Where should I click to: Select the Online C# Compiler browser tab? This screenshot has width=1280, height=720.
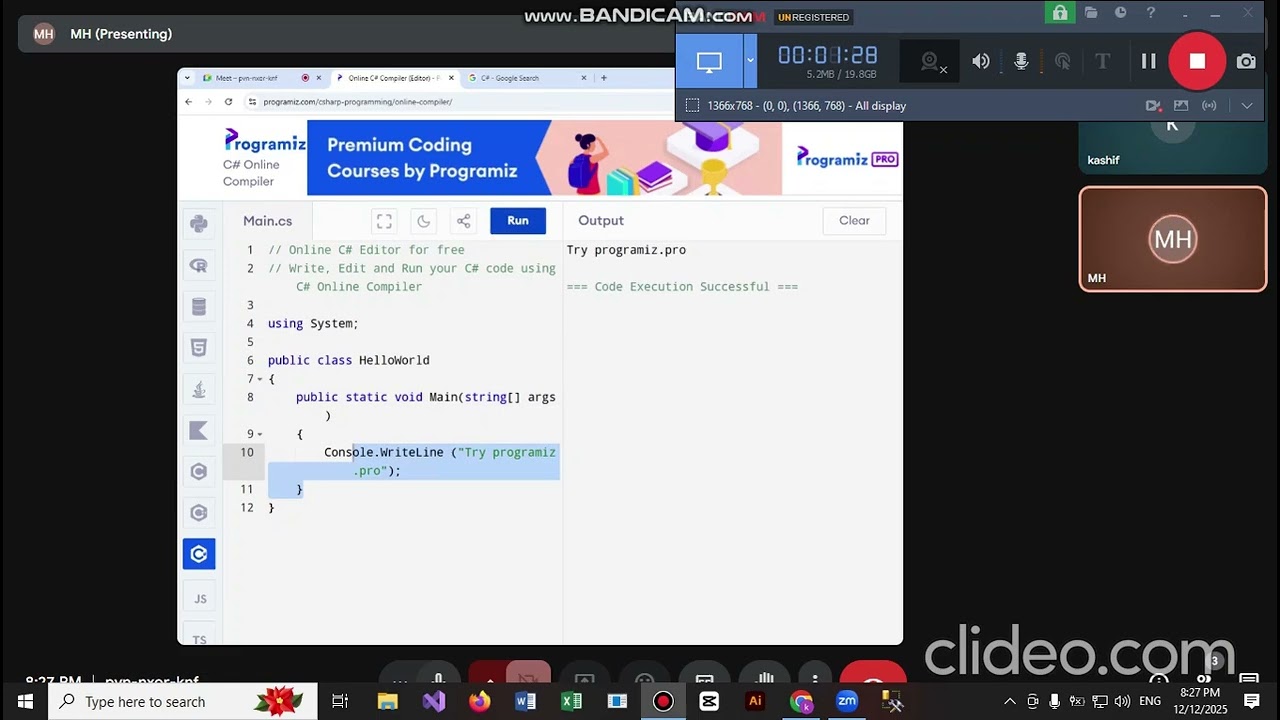click(394, 78)
